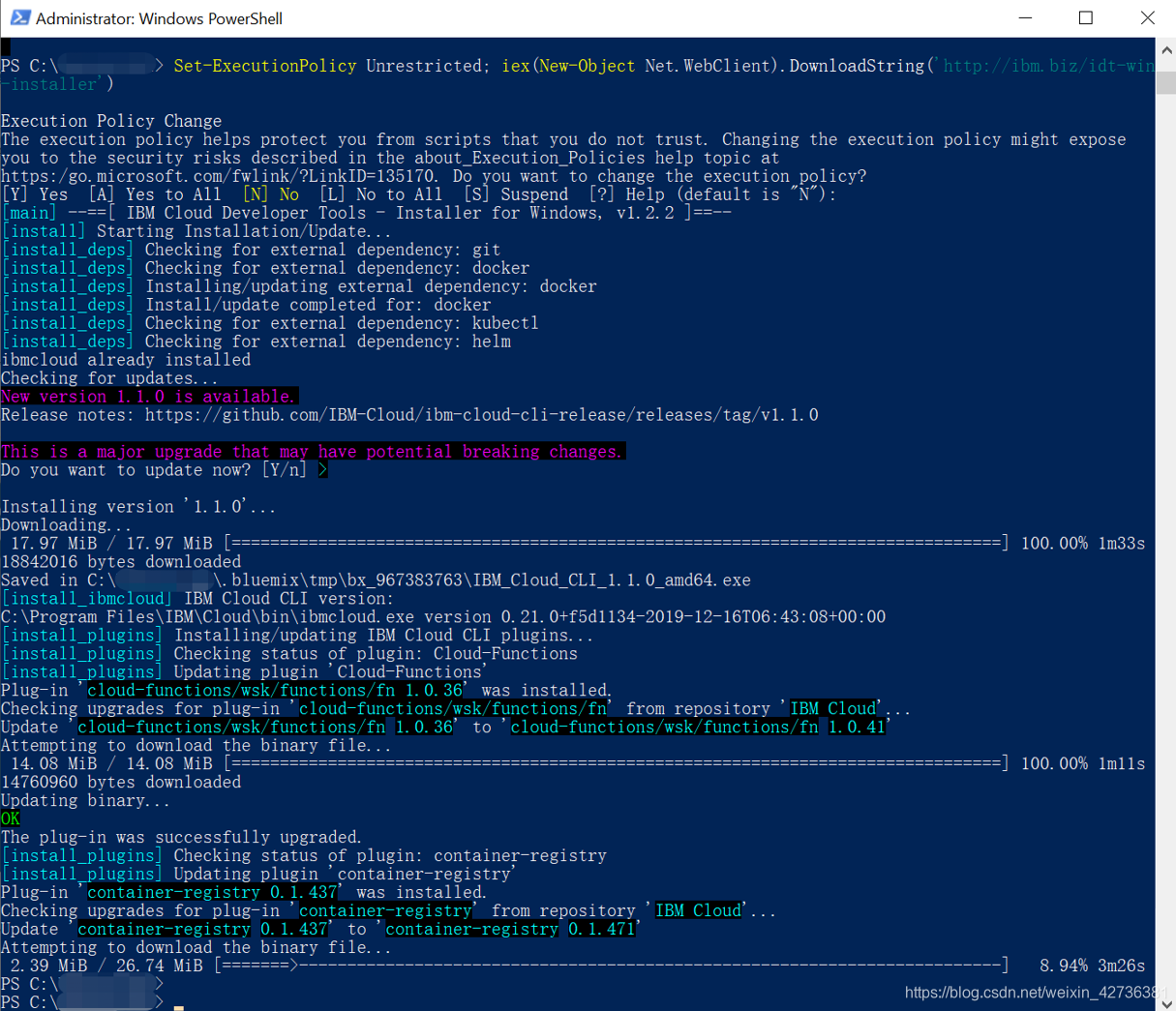The image size is (1176, 1011).
Task: Click the ibm-cloud-cli-release release notes URL
Action: click(x=481, y=415)
